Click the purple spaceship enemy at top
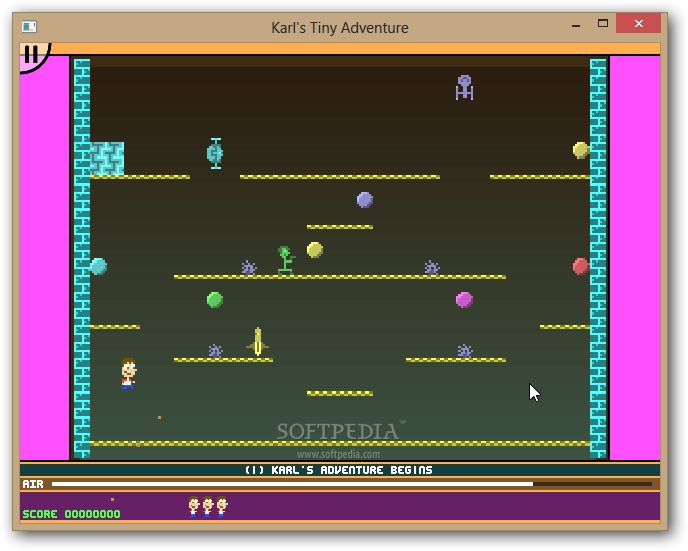This screenshot has height=551, width=688. [464, 87]
